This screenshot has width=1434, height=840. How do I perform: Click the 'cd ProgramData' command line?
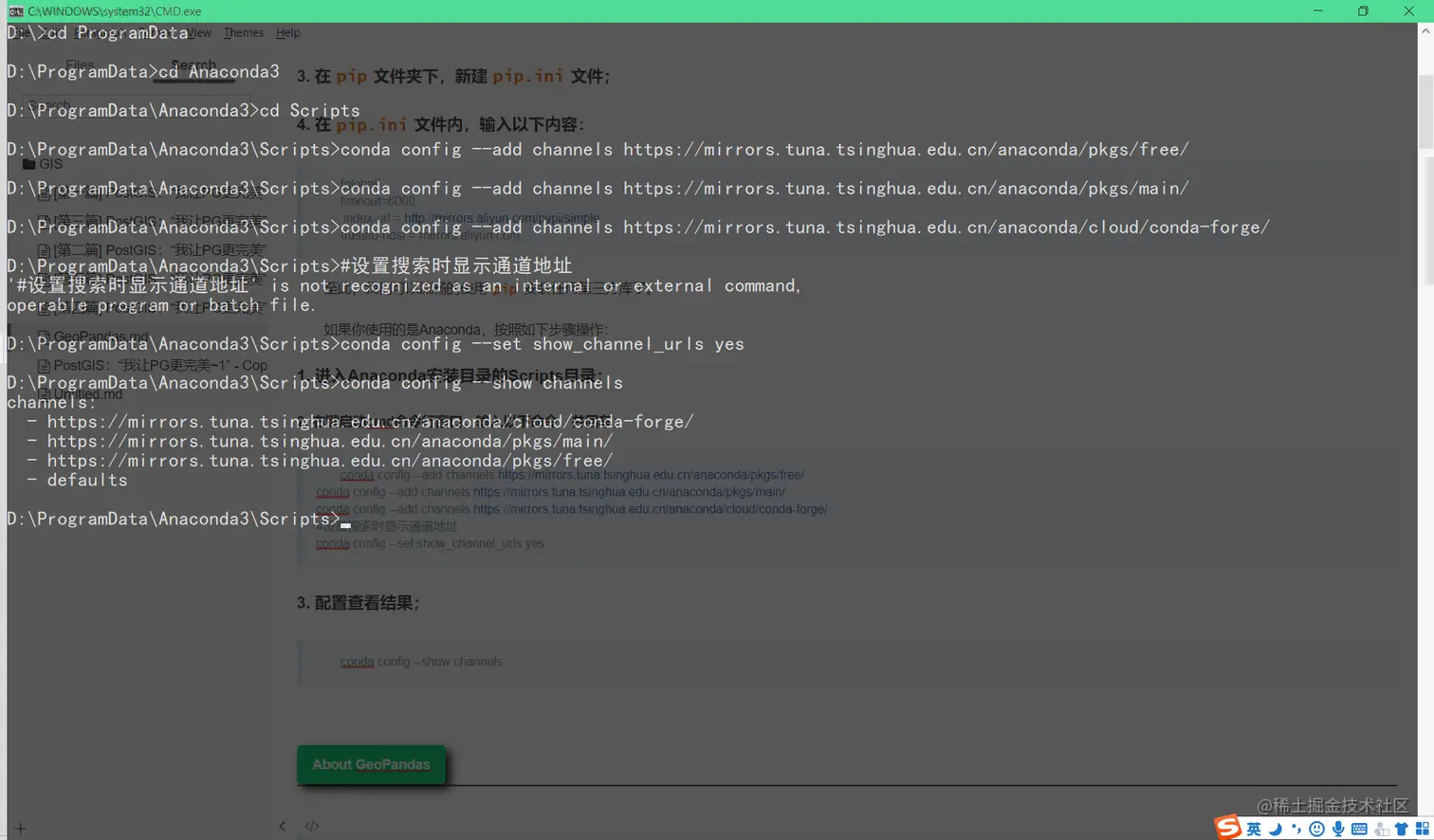click(x=98, y=33)
